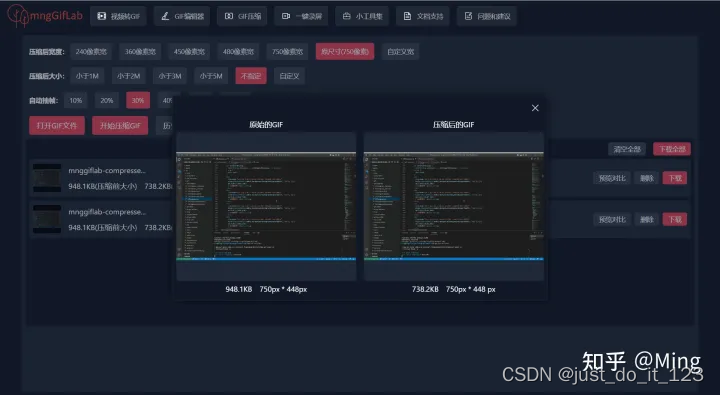Click the 压缩后大小 label
Image resolution: width=720 pixels, height=395 pixels.
click(46, 76)
